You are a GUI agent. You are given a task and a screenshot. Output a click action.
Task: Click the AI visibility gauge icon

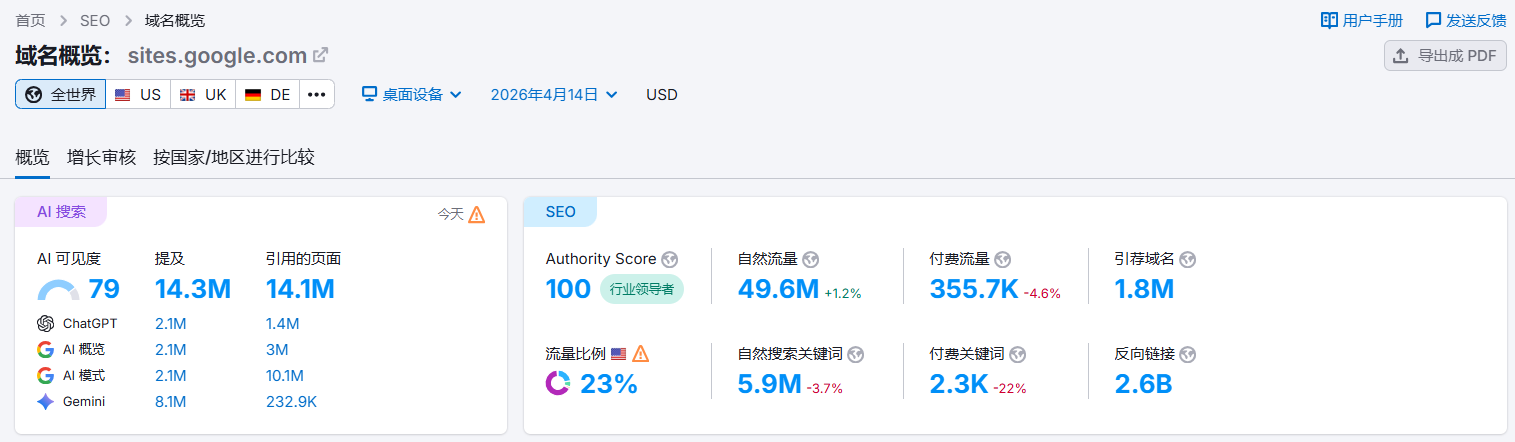coord(58,290)
